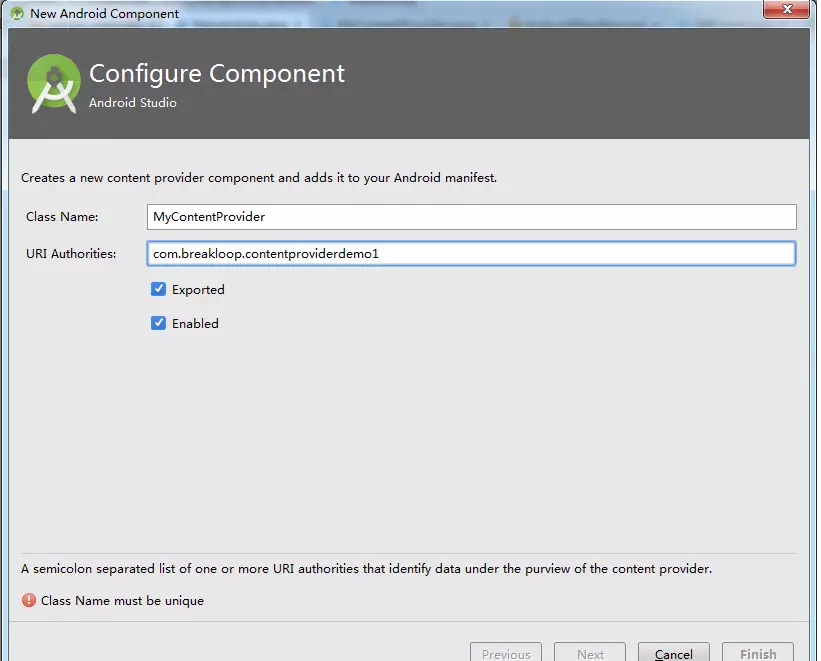Uncheck the Enabled checkbox
Viewport: 821px width, 661px height.
(158, 323)
